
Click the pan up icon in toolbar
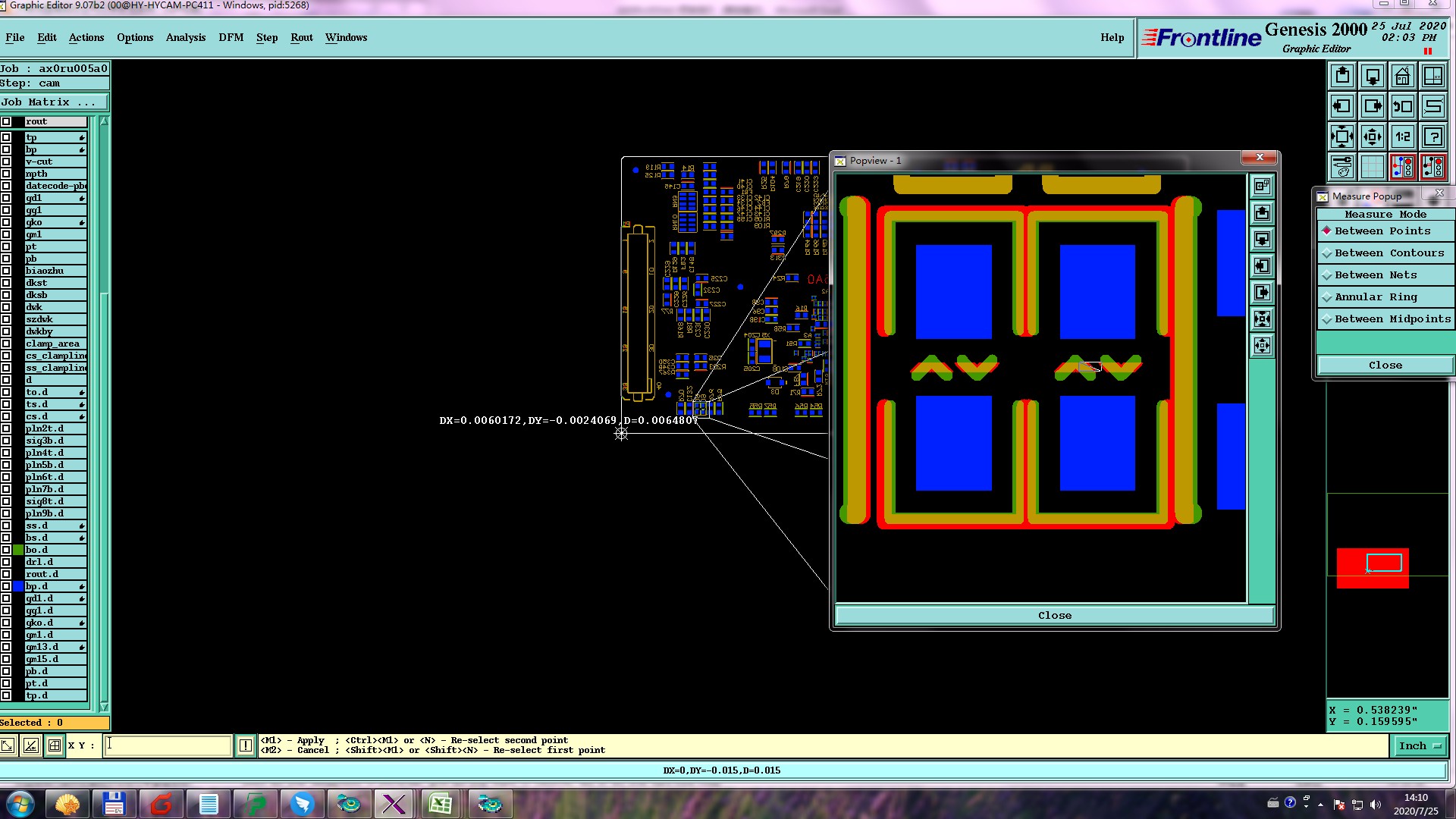1342,77
